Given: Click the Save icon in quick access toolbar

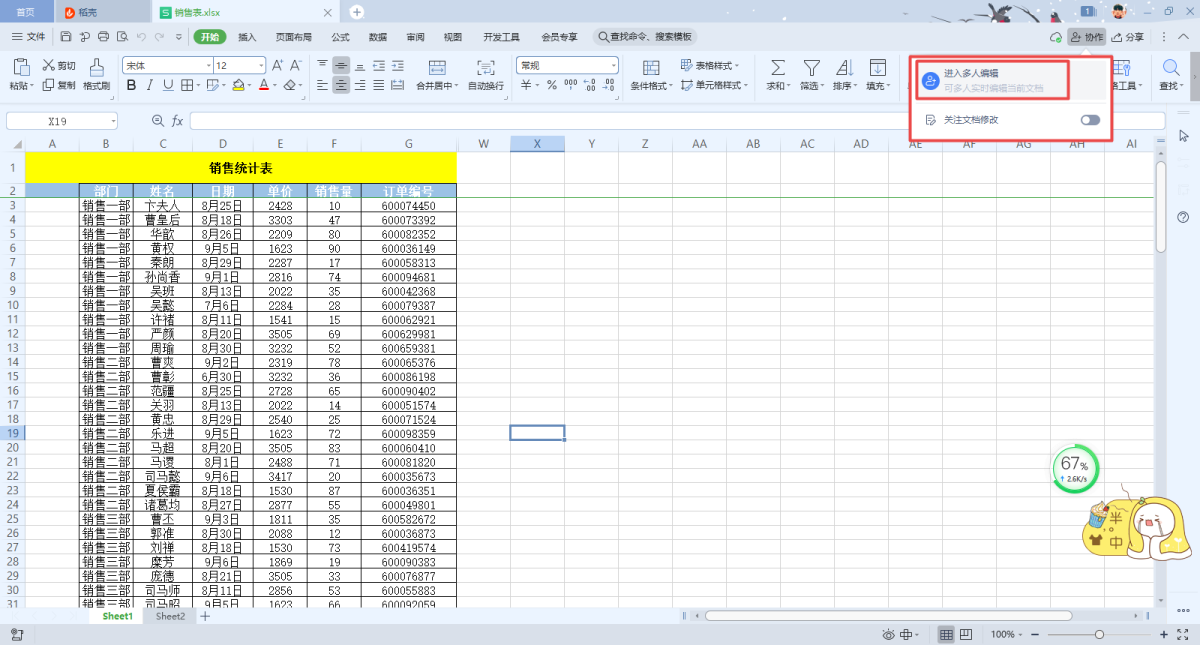Looking at the screenshot, I should (x=66, y=37).
